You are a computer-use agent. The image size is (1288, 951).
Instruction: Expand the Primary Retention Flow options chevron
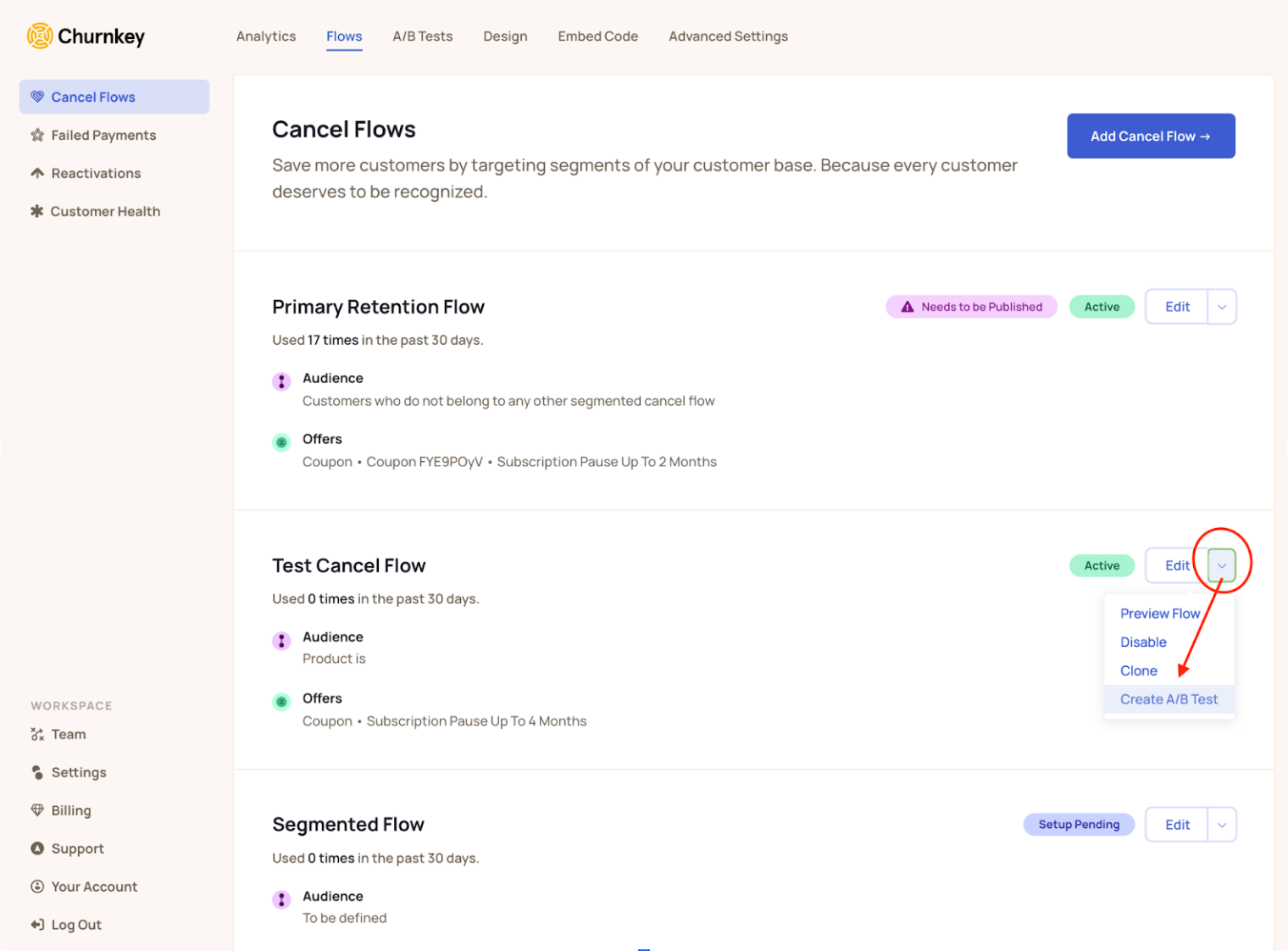[1221, 306]
